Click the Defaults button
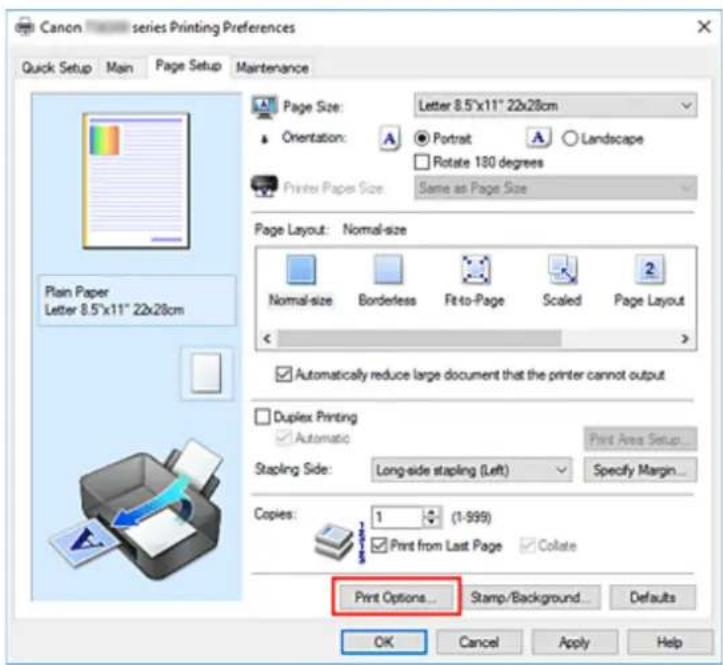Screen dimensions: 723x665 [652, 597]
